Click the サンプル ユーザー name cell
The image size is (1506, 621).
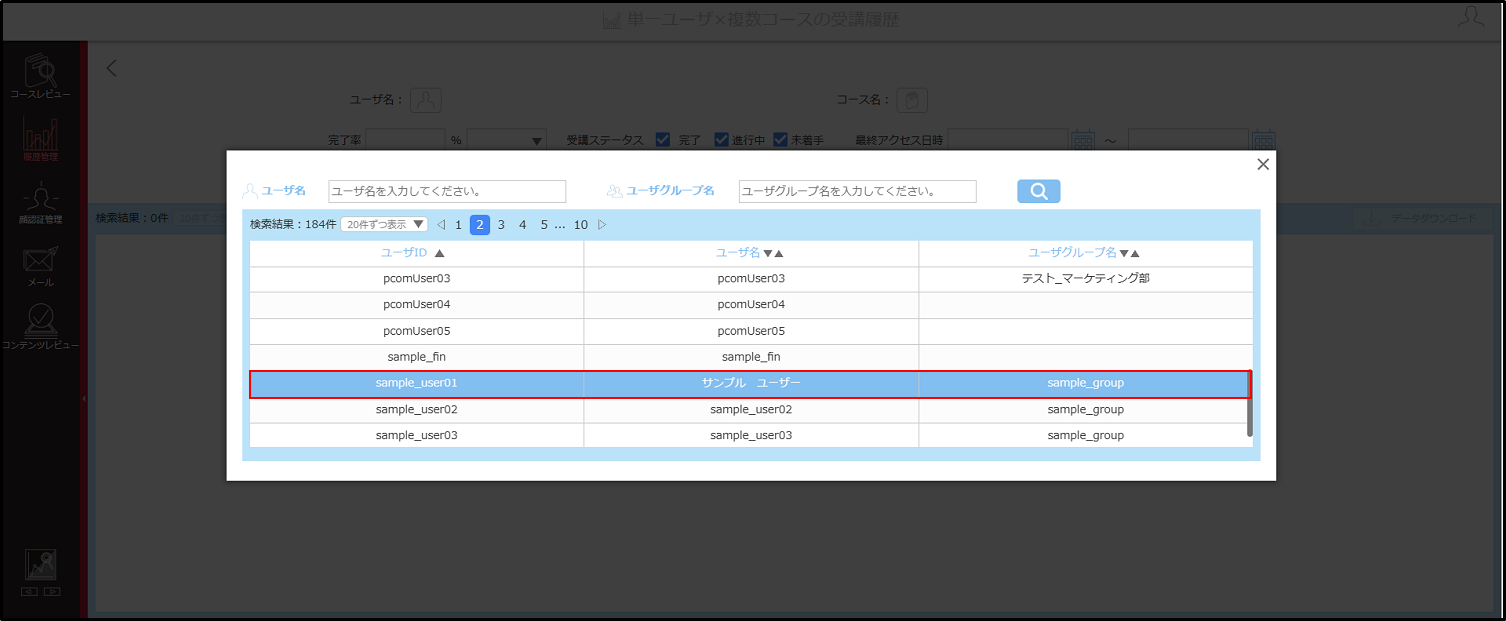751,384
